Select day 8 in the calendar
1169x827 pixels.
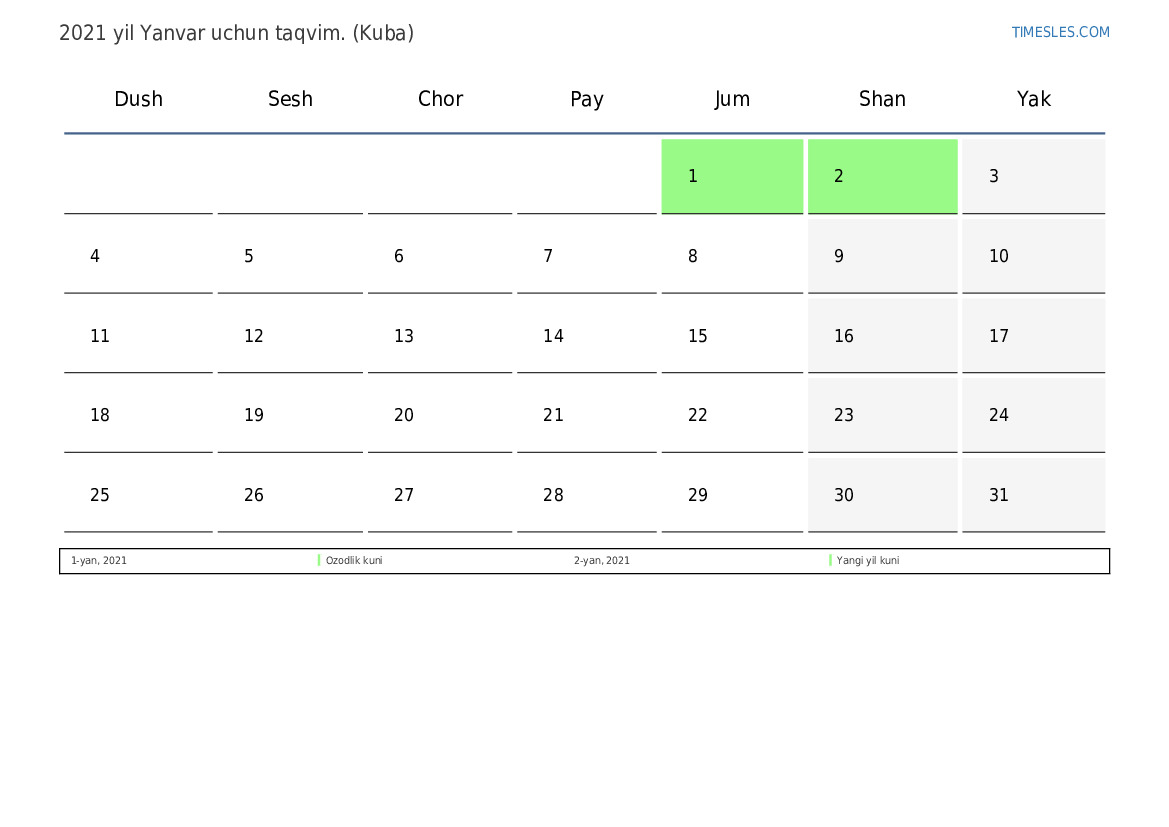click(x=732, y=256)
